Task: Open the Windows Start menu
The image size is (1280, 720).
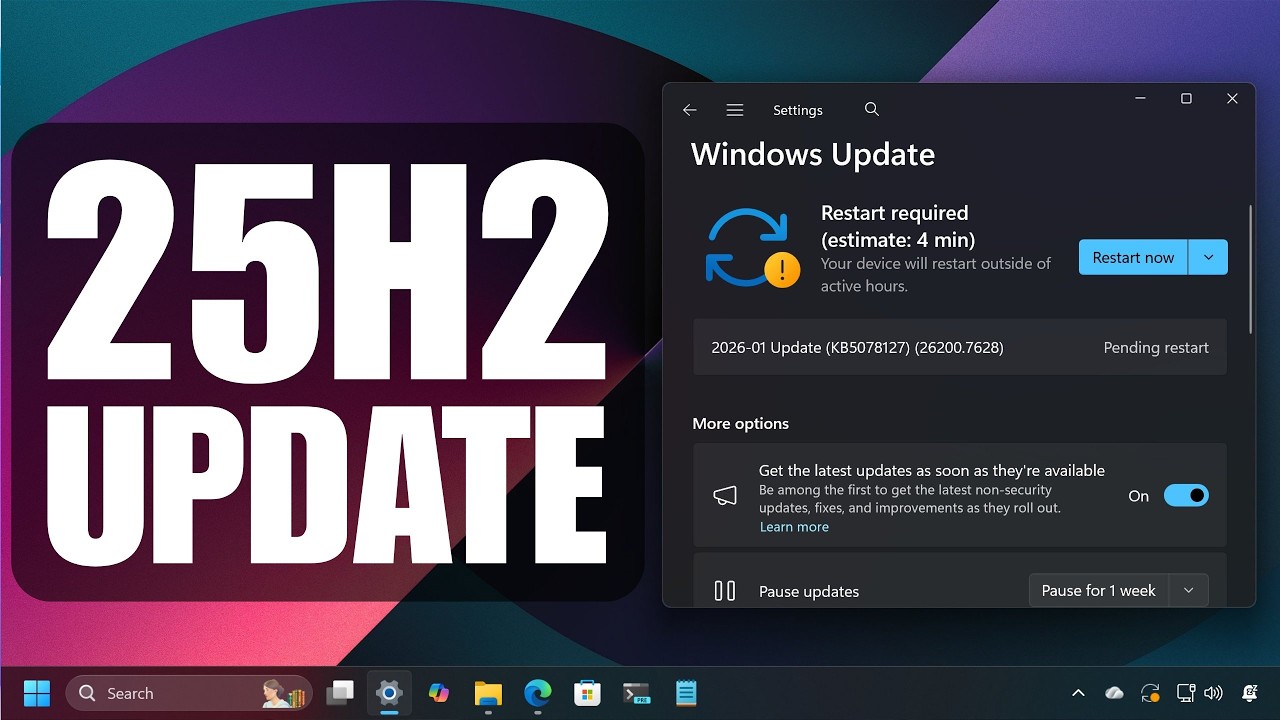Action: click(x=37, y=693)
